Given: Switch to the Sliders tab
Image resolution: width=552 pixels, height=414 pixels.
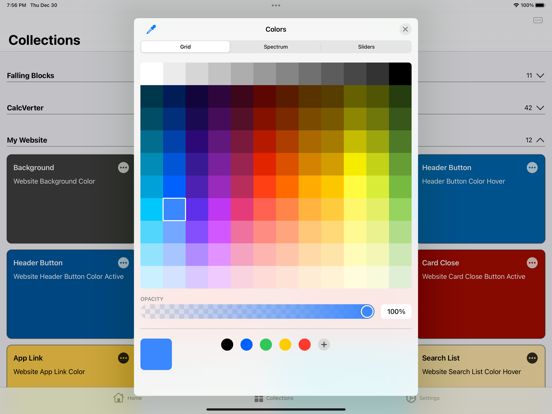Looking at the screenshot, I should [x=366, y=47].
